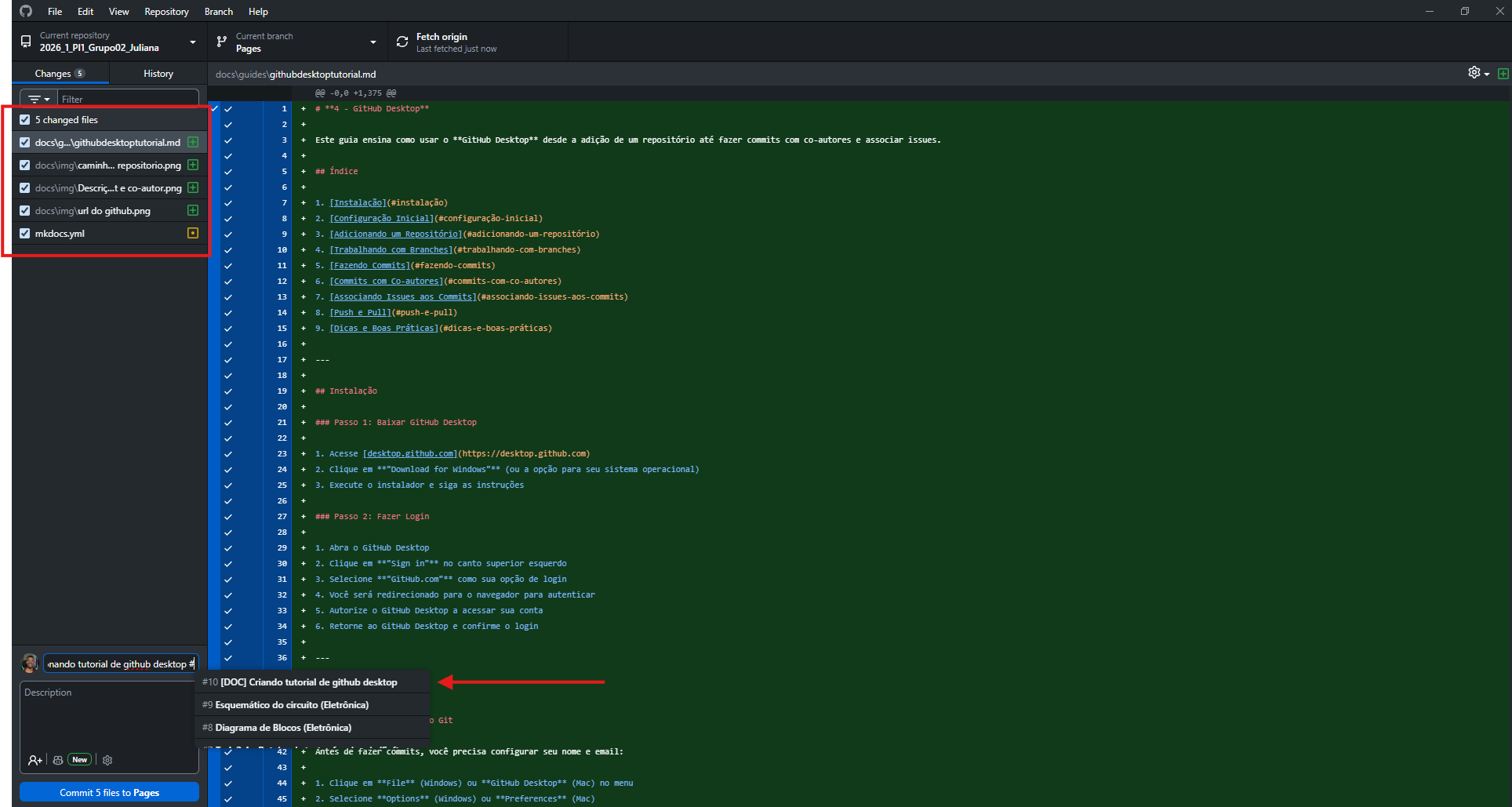The width and height of the screenshot is (1512, 807).
Task: Switch to the History tab
Action: click(x=158, y=74)
